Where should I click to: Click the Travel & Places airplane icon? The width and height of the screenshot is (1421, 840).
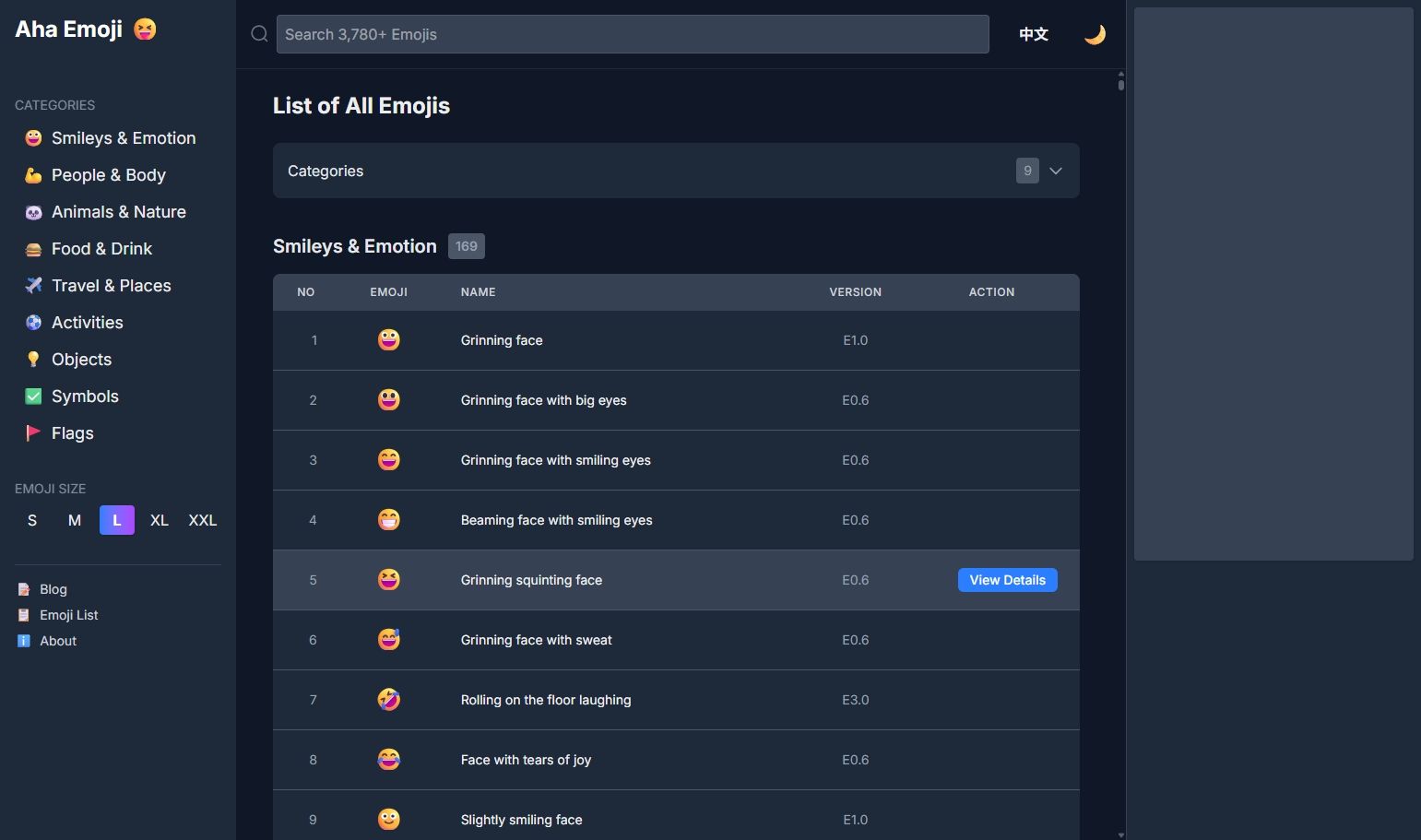pyautogui.click(x=33, y=286)
